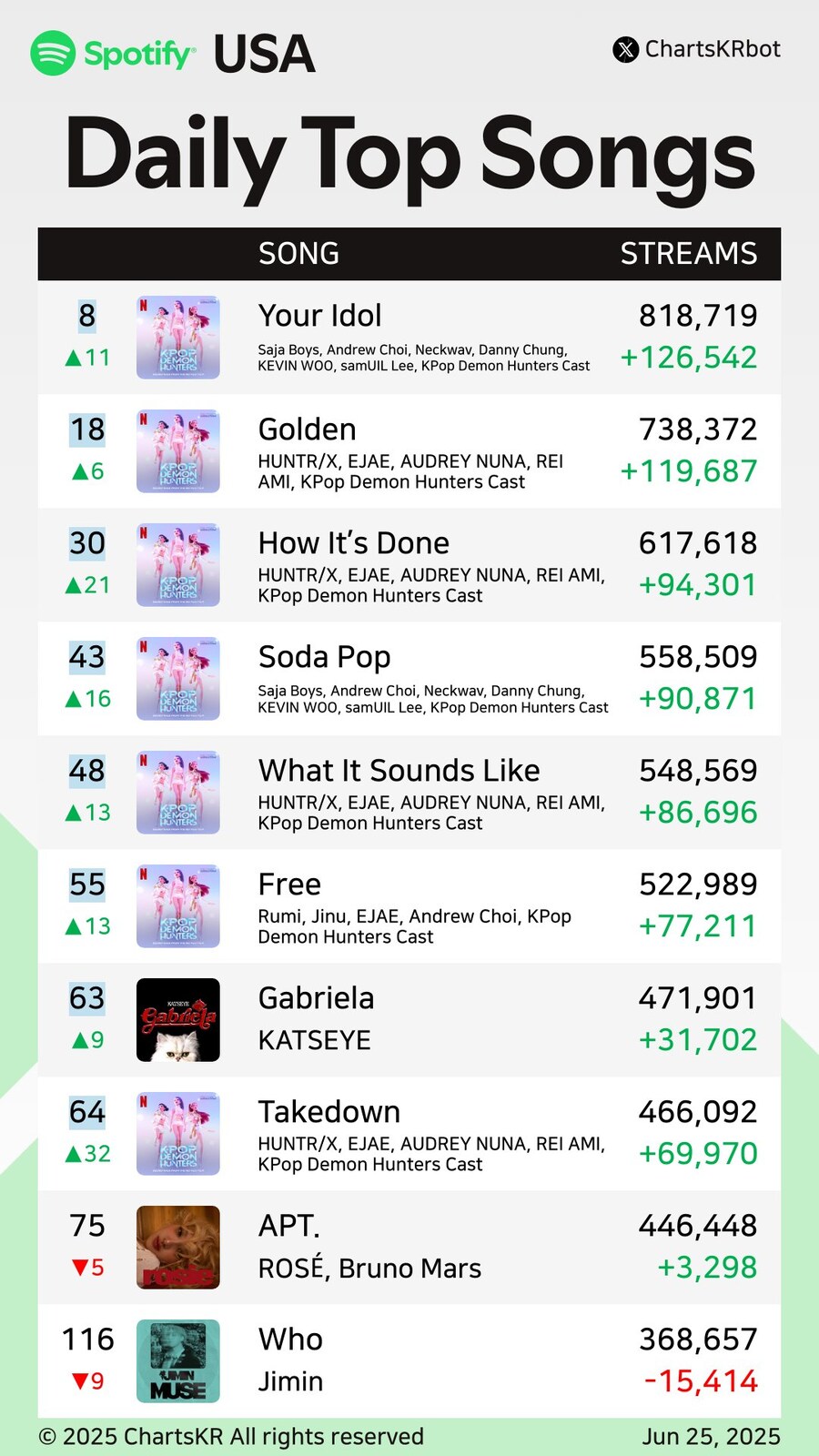Click the album cover next to Your Idol
Image resolution: width=819 pixels, height=1456 pixels.
point(178,338)
